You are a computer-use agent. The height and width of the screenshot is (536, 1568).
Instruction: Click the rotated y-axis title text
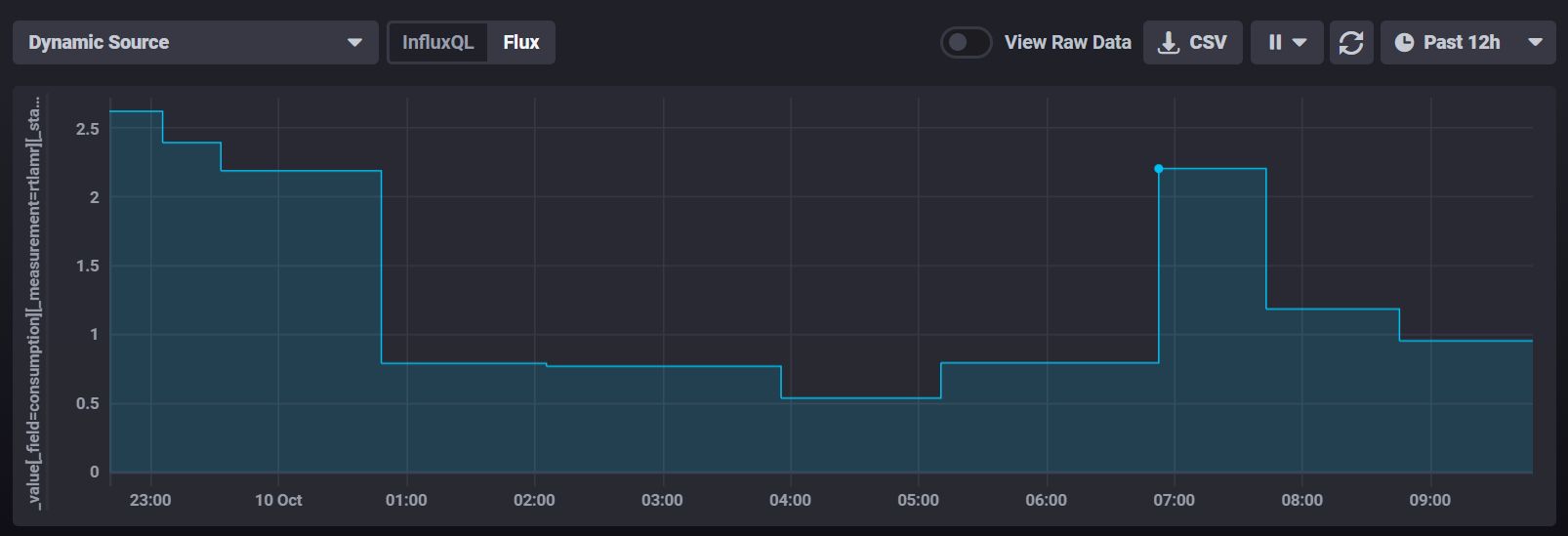click(x=34, y=303)
